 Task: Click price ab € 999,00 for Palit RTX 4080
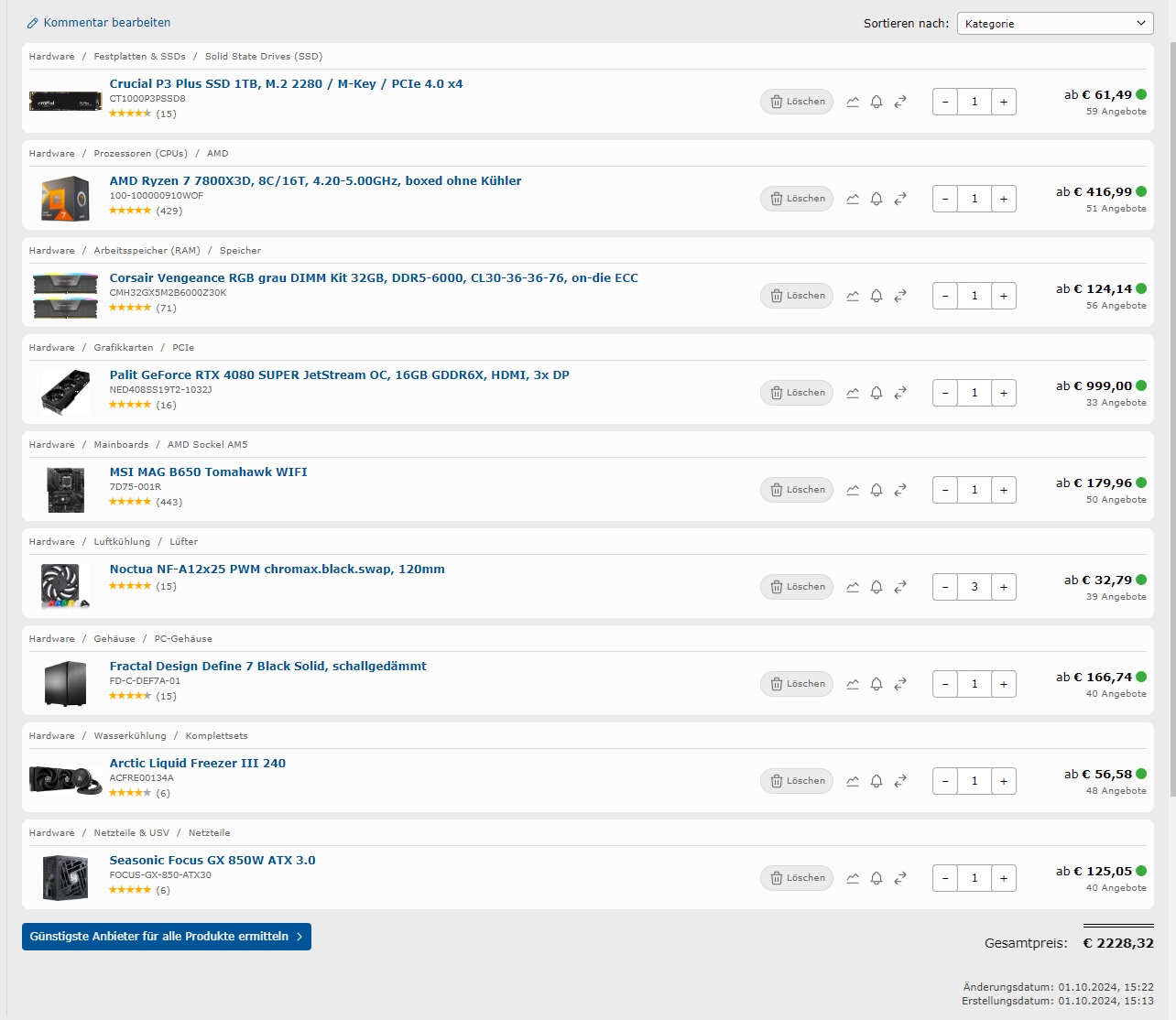pyautogui.click(x=1094, y=386)
